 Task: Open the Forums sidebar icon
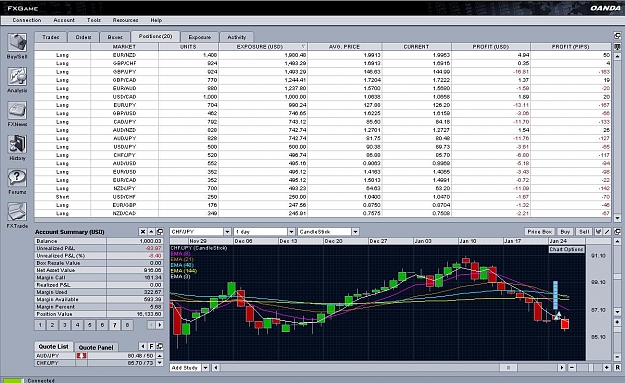pos(17,178)
